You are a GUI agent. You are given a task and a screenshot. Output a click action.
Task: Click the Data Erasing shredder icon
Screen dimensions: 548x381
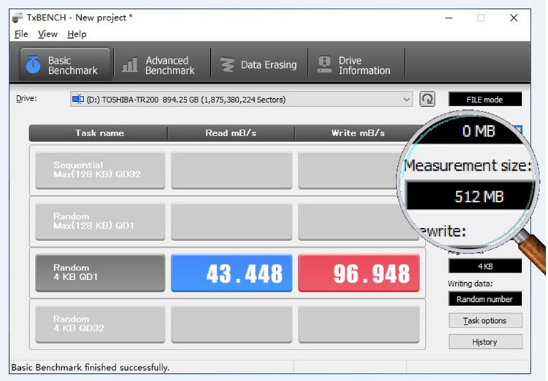(x=227, y=65)
